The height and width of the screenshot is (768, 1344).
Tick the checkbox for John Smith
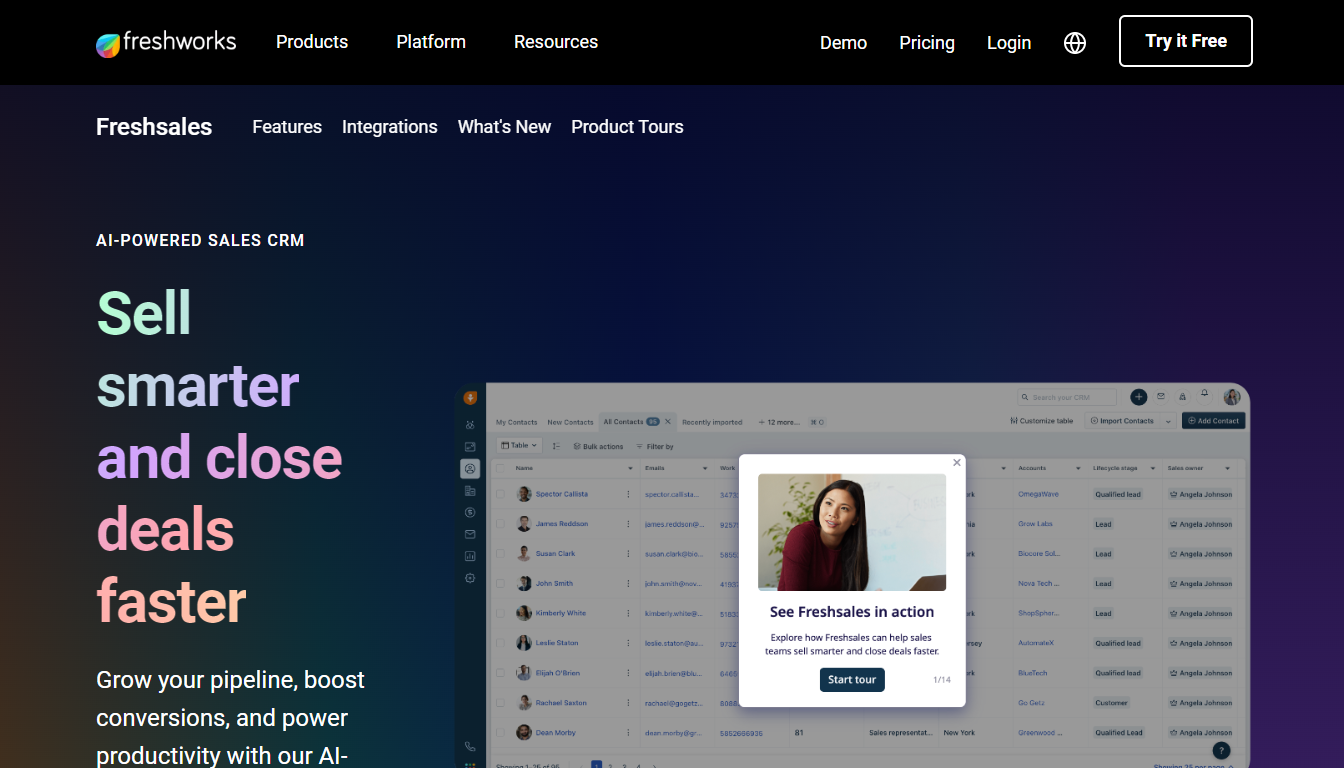pos(501,583)
